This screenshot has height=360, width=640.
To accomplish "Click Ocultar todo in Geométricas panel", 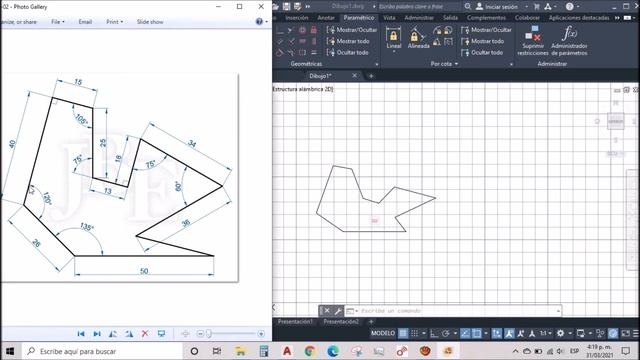I will (x=347, y=52).
